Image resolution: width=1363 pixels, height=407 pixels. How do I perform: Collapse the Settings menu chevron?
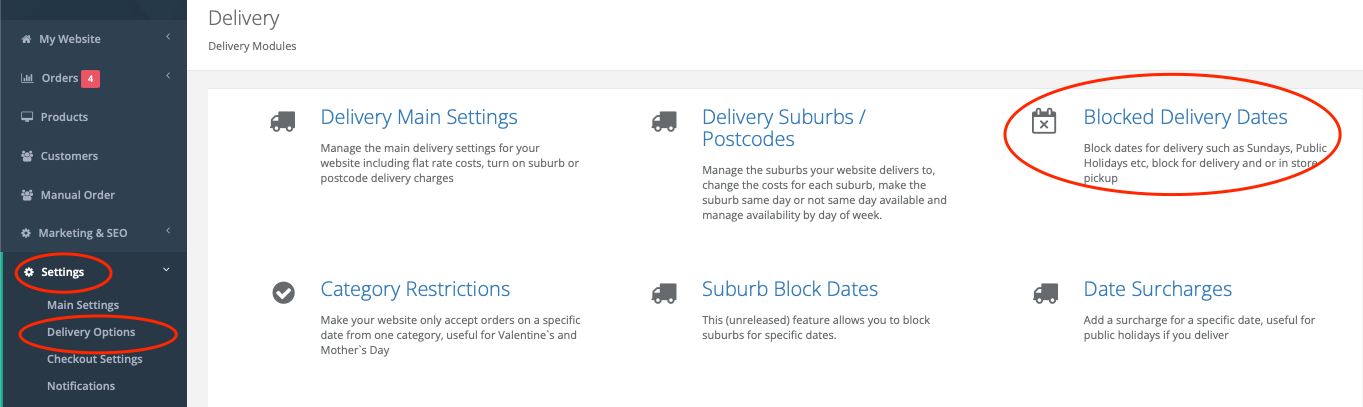pyautogui.click(x=167, y=269)
